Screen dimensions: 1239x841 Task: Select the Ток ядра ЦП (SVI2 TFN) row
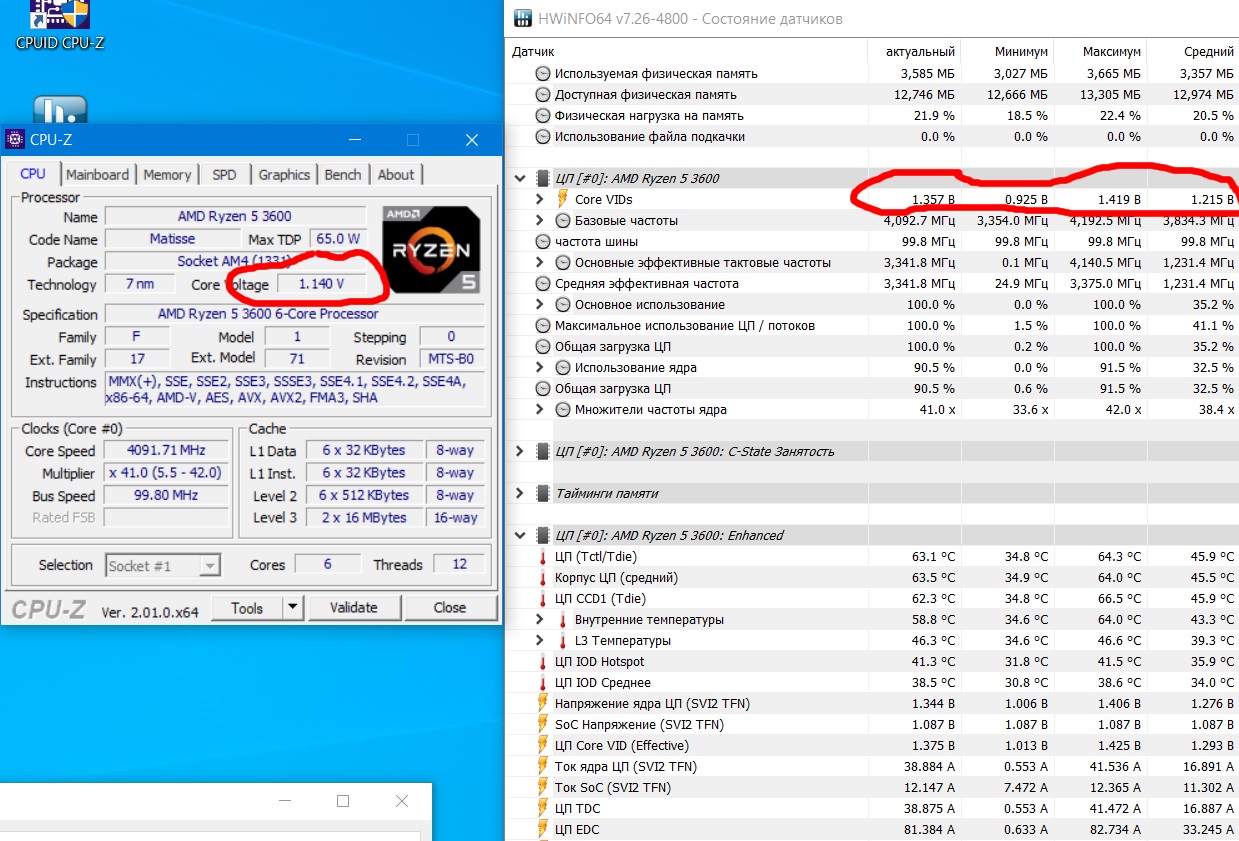873,766
